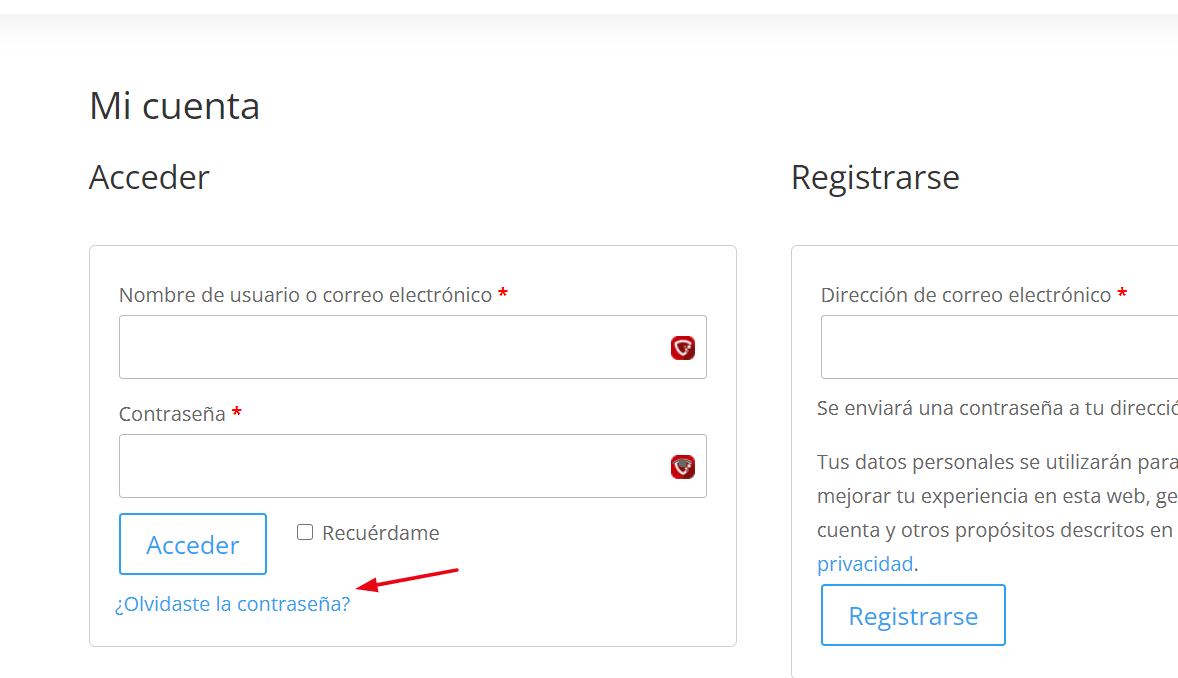The image size is (1178, 678).
Task: Click the Mi cuenta page heading
Action: tap(174, 105)
